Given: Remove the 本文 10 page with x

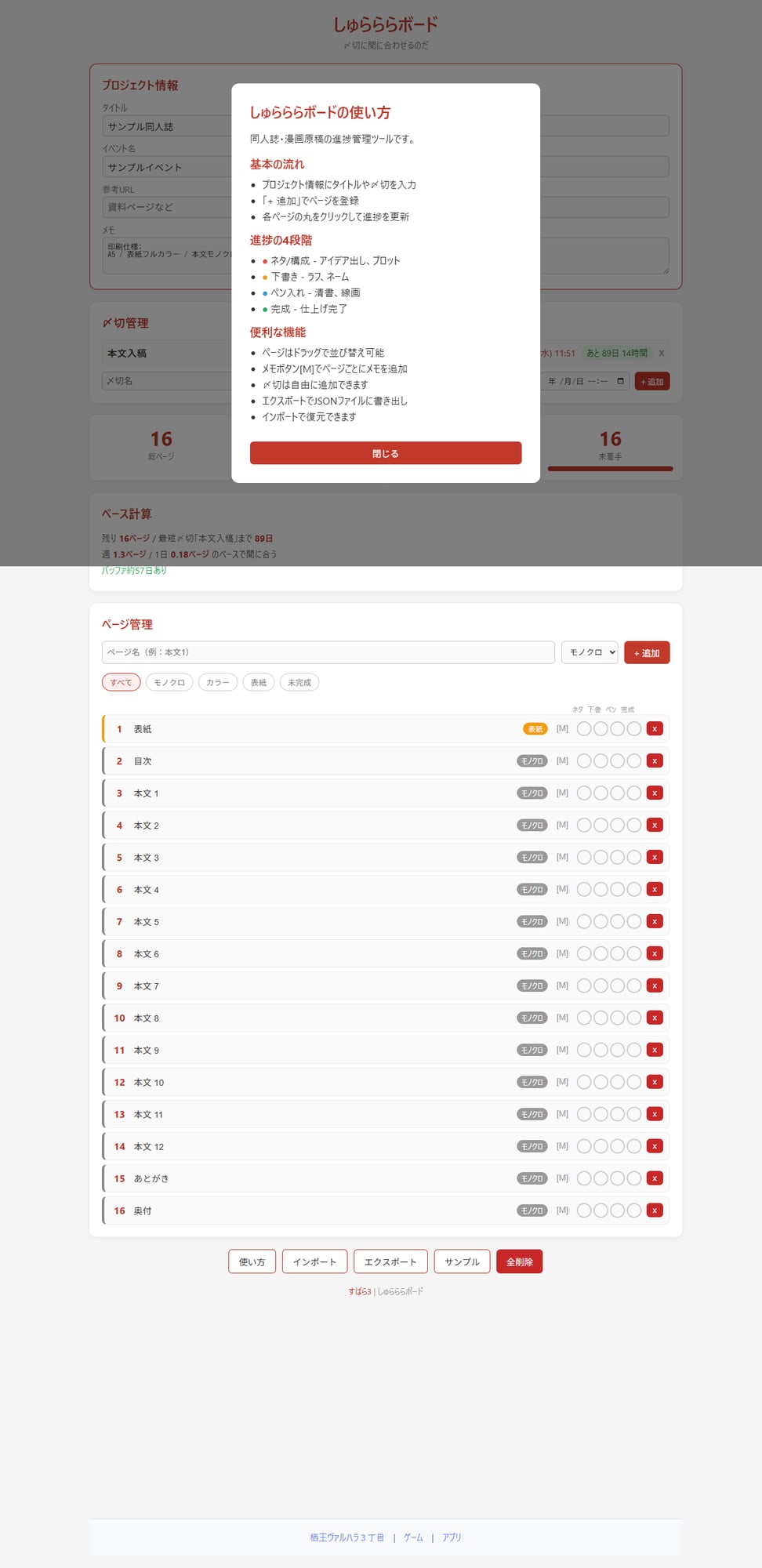Looking at the screenshot, I should [x=655, y=1082].
